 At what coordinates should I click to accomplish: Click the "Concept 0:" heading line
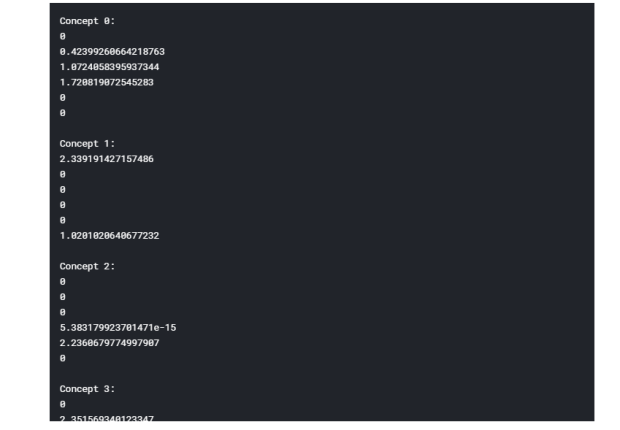coord(86,20)
